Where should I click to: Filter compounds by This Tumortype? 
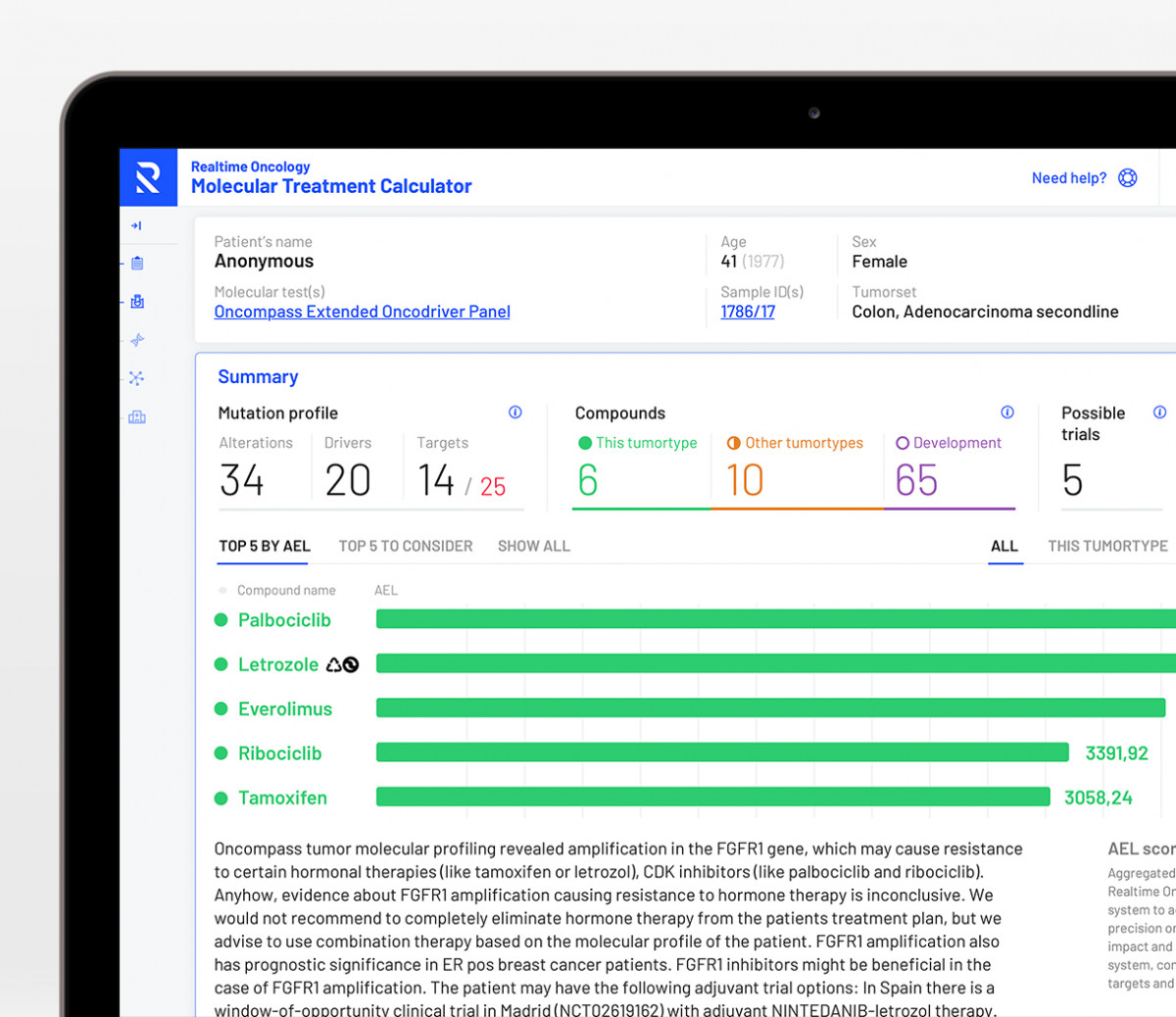pyautogui.click(x=1107, y=546)
